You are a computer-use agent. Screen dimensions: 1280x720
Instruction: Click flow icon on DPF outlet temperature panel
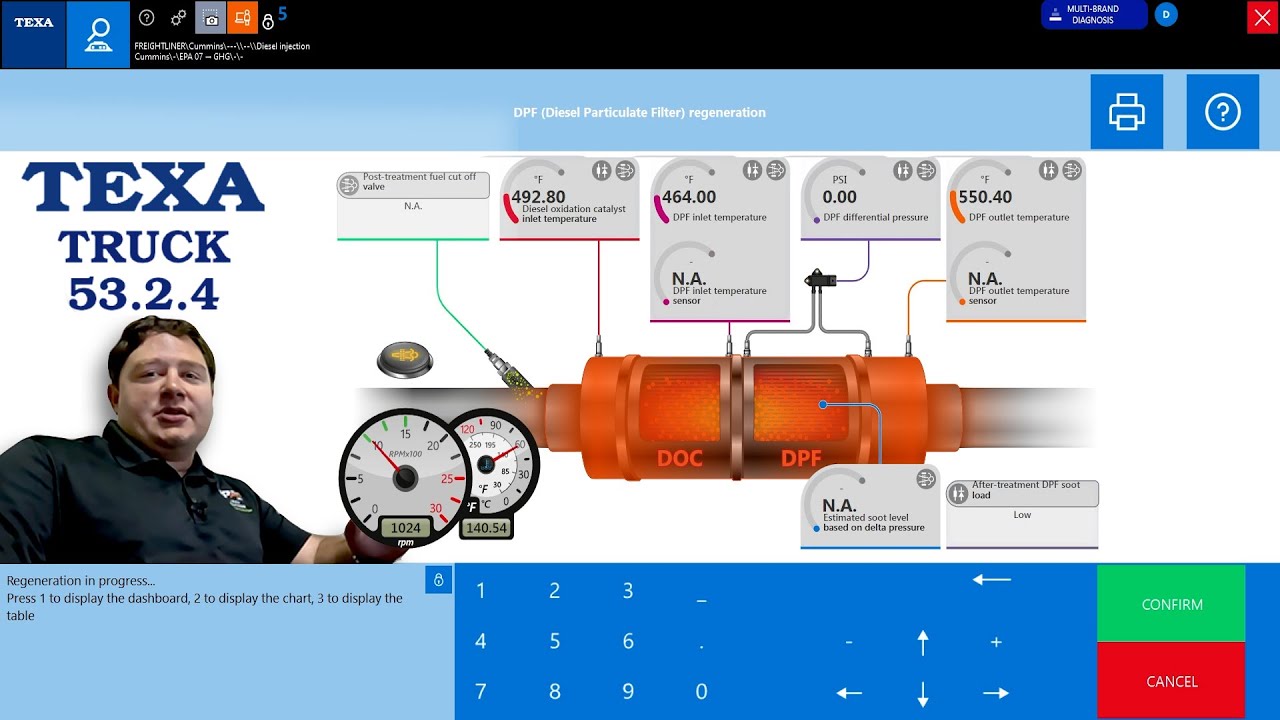tap(1072, 171)
